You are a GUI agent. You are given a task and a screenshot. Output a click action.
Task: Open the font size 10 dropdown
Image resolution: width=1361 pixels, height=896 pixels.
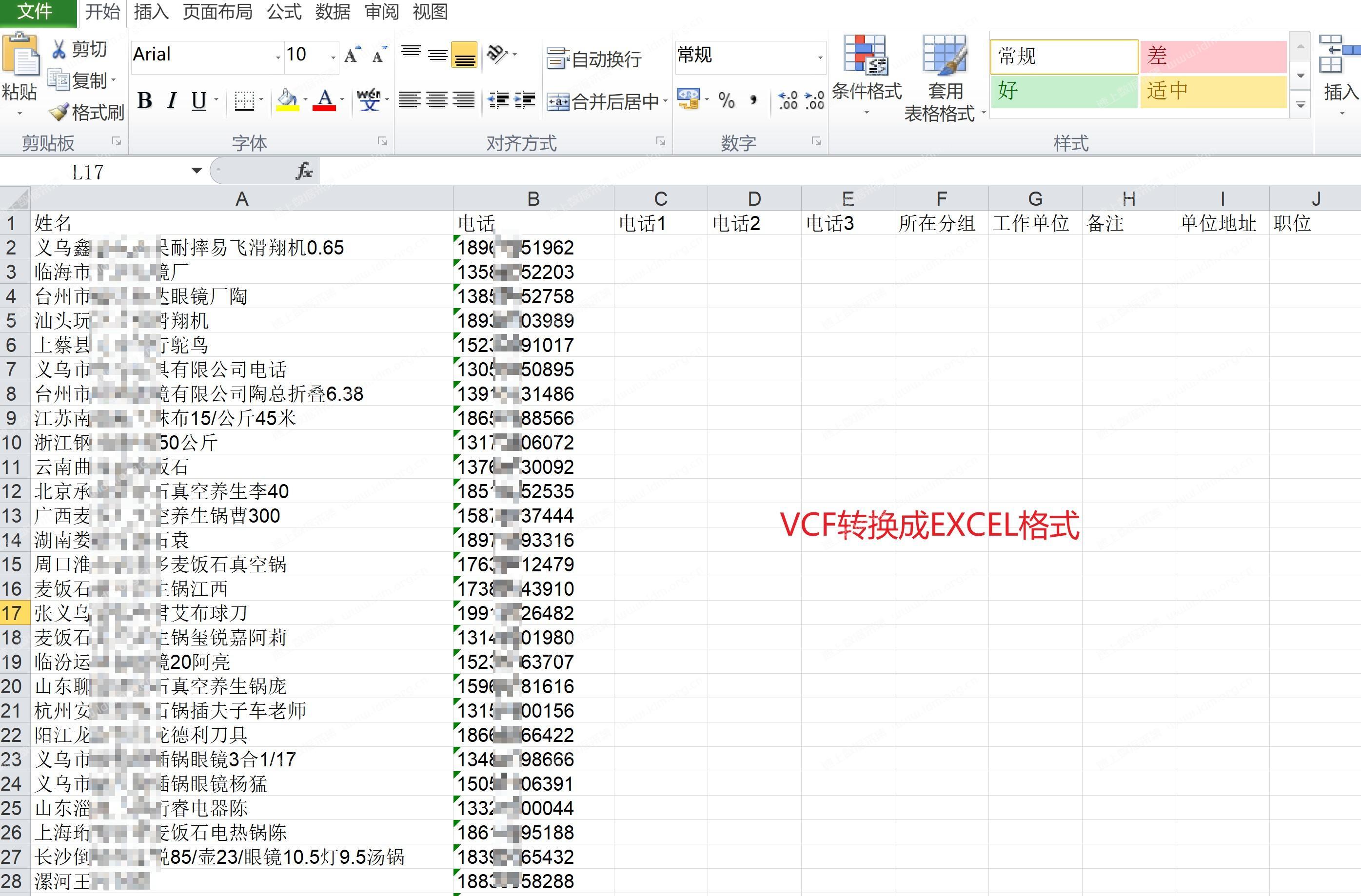point(333,57)
